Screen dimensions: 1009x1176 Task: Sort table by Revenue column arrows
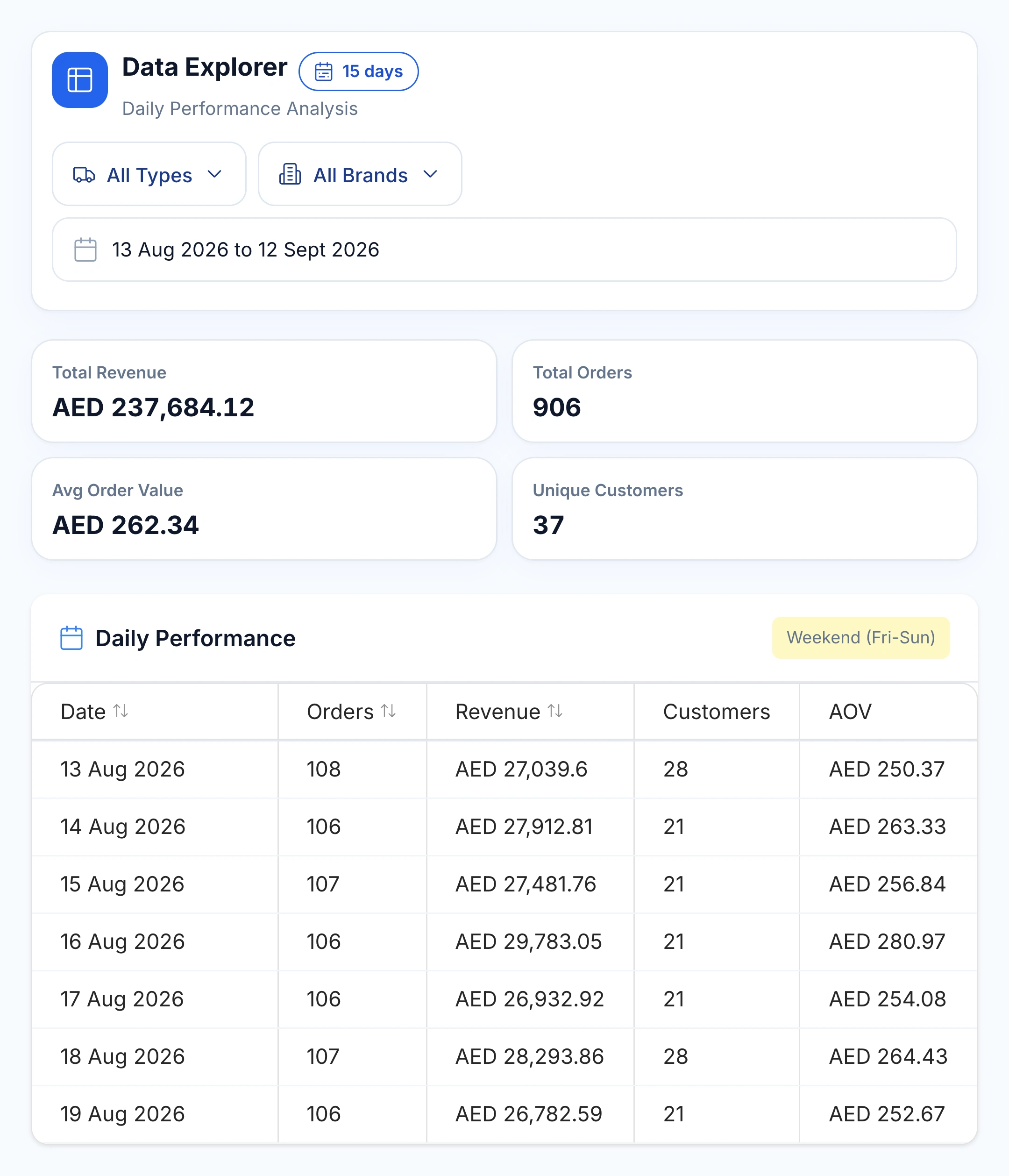(555, 711)
